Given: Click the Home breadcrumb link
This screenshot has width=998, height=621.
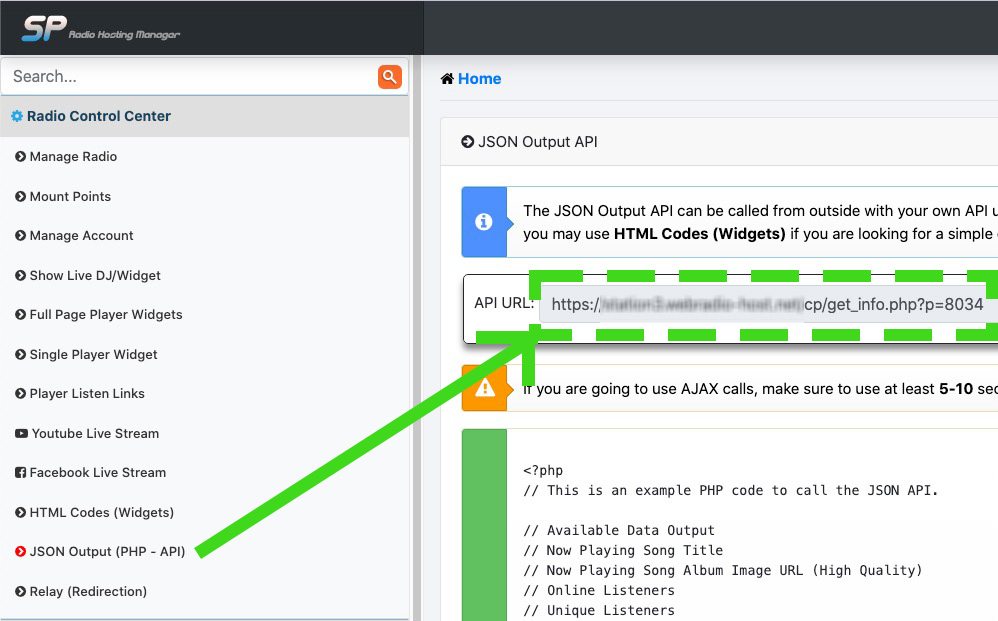Looking at the screenshot, I should pos(479,79).
